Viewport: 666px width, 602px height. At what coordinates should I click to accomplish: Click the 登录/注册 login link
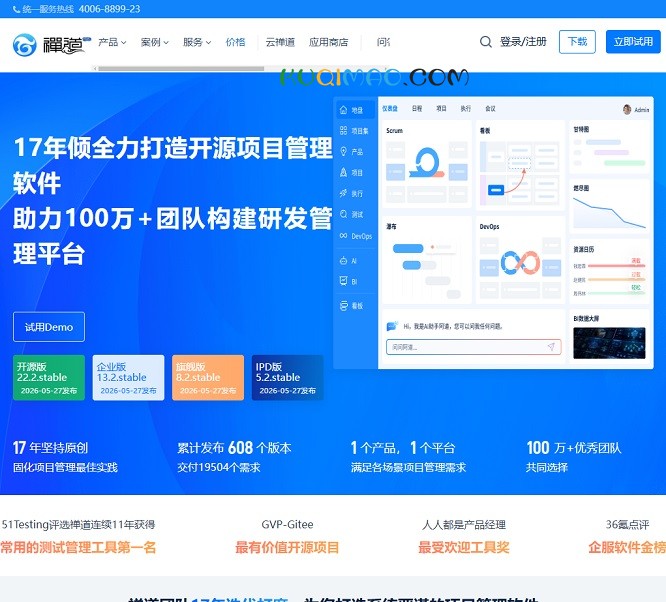[523, 42]
